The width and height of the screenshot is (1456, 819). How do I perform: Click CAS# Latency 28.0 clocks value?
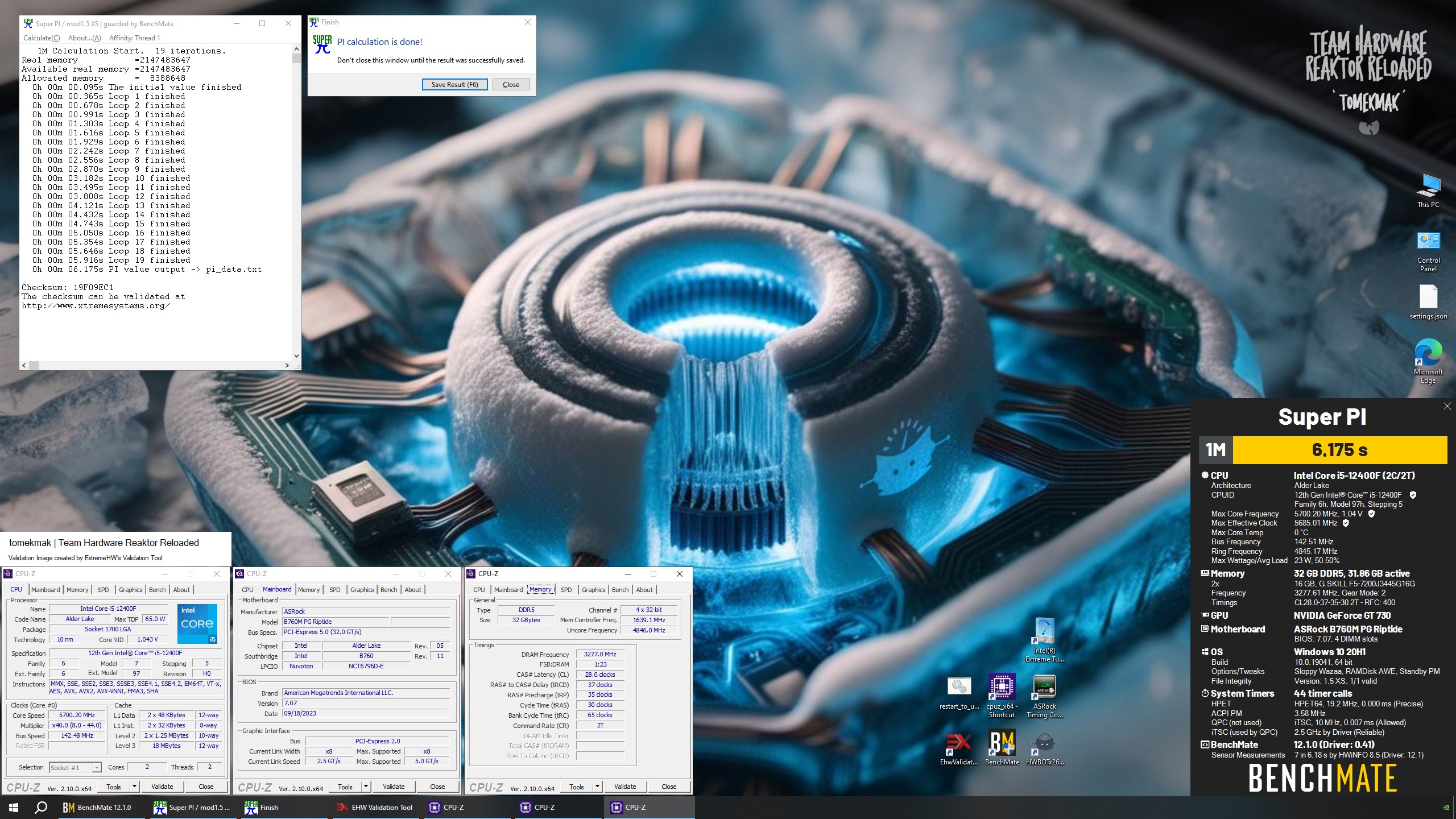pos(600,675)
